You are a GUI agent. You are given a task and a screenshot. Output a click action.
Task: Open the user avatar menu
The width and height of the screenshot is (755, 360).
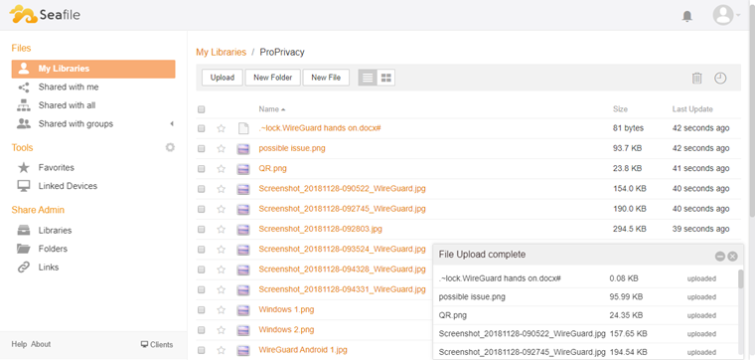click(726, 15)
